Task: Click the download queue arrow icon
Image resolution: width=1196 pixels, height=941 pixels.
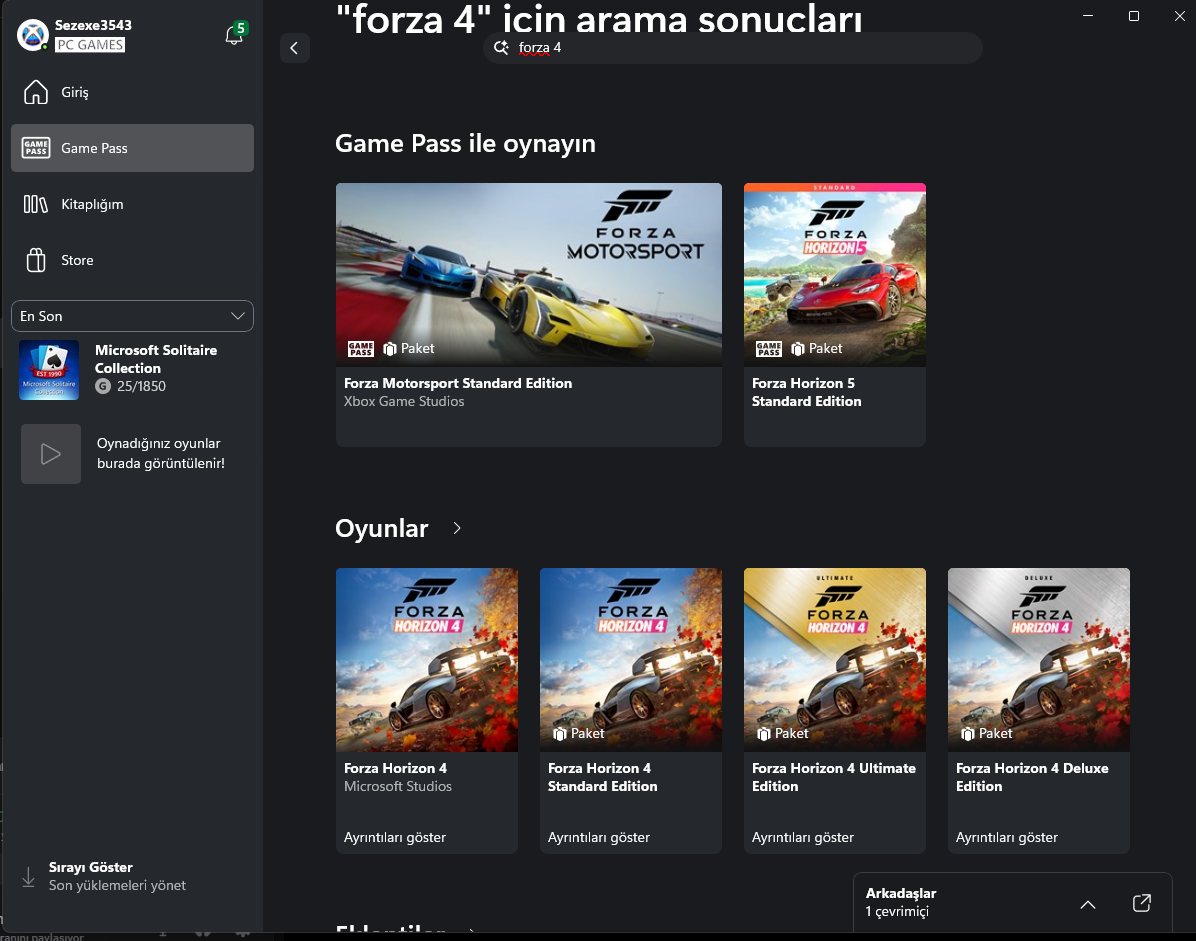Action: (28, 877)
